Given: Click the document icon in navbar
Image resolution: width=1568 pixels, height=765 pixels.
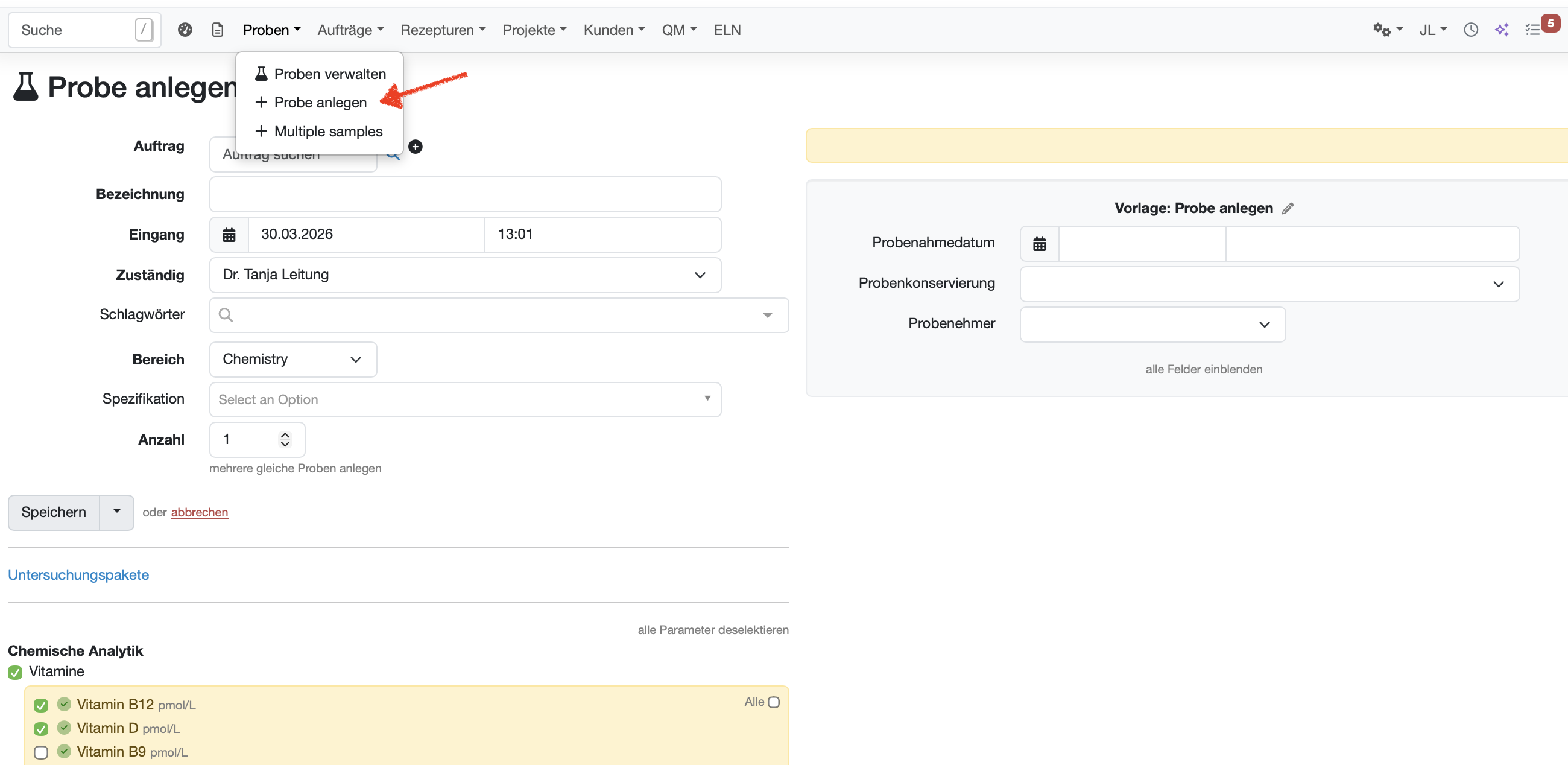Looking at the screenshot, I should pos(217,30).
